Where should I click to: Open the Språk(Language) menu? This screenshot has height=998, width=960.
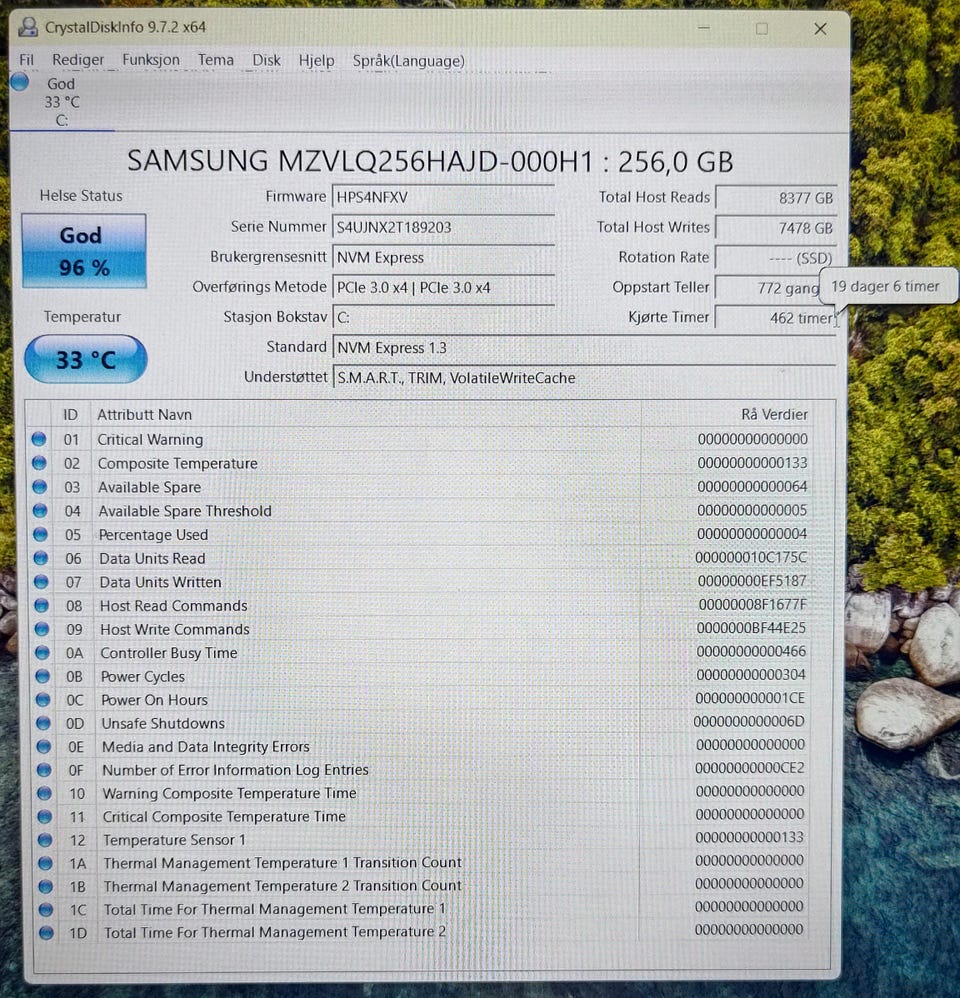click(408, 60)
